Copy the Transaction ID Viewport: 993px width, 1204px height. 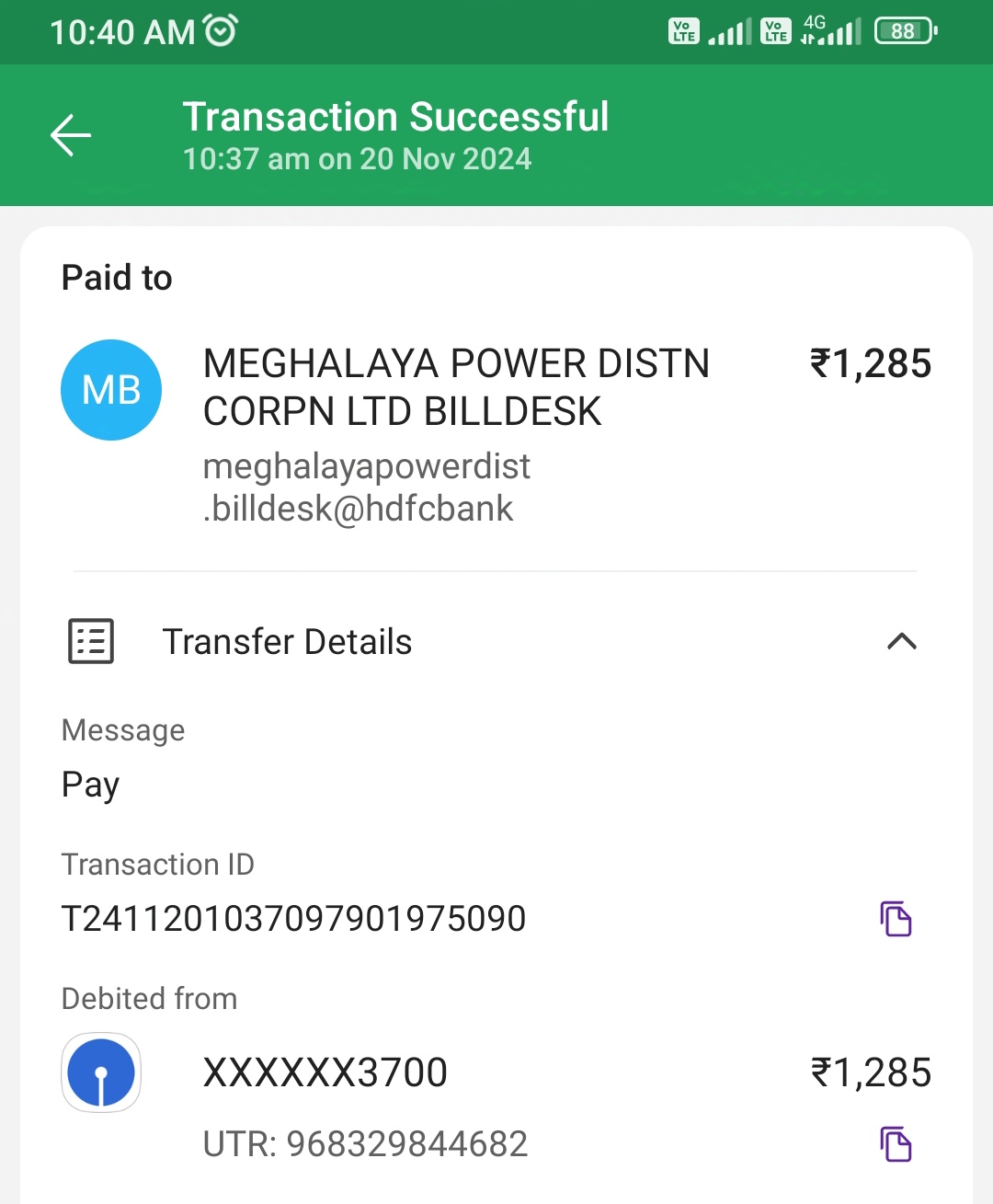coord(896,919)
